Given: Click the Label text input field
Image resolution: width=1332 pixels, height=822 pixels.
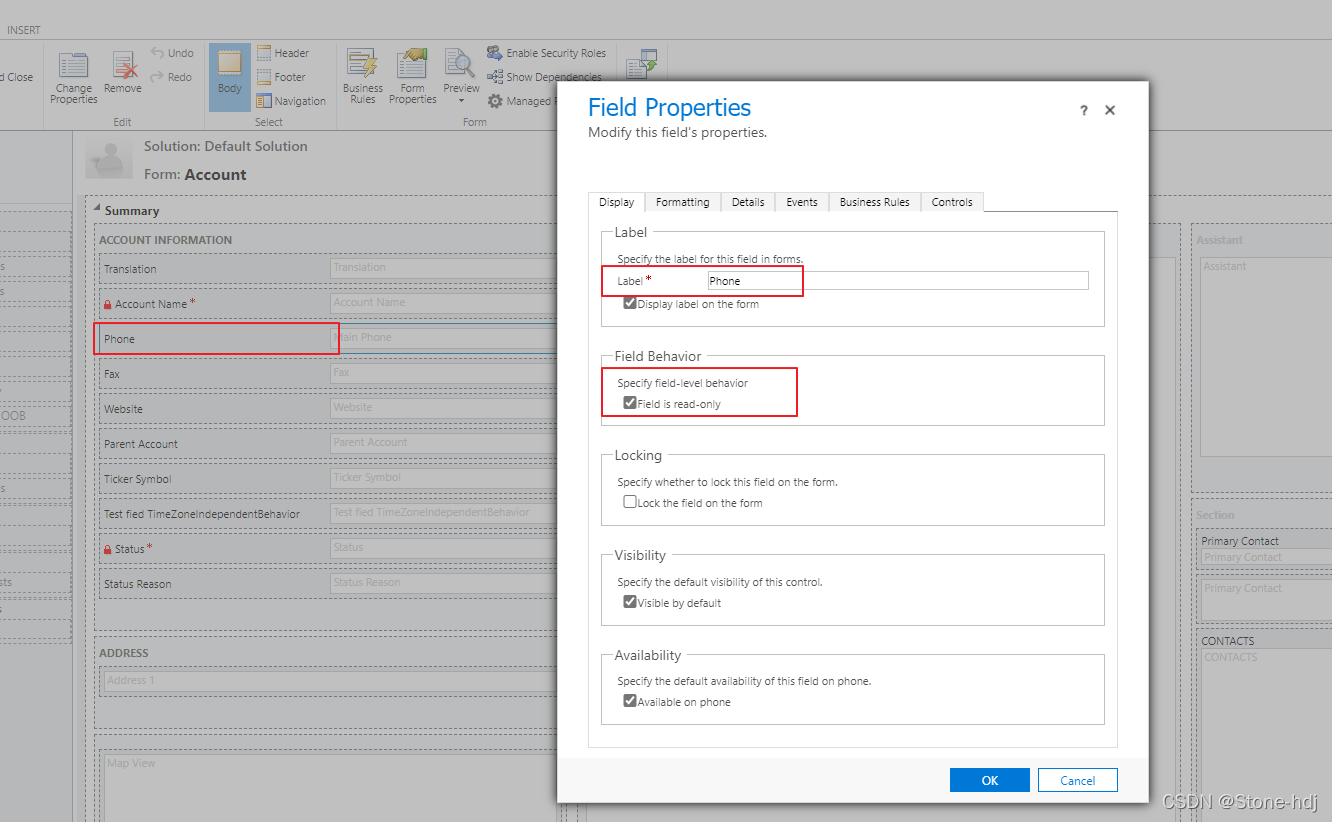Looking at the screenshot, I should pyautogui.click(x=897, y=281).
